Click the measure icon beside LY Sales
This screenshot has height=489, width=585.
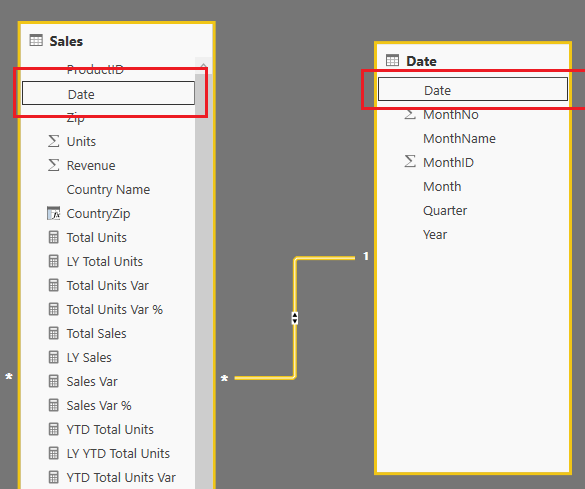coord(54,357)
